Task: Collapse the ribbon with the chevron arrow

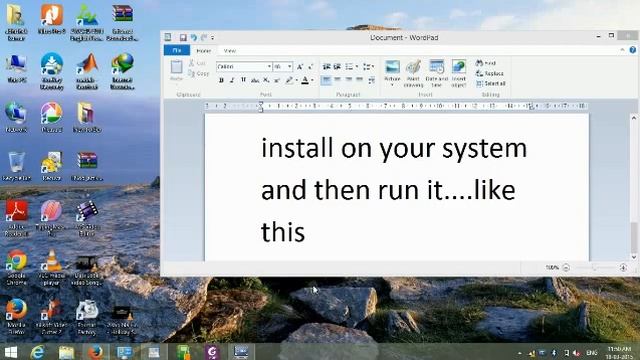Action: click(x=622, y=50)
